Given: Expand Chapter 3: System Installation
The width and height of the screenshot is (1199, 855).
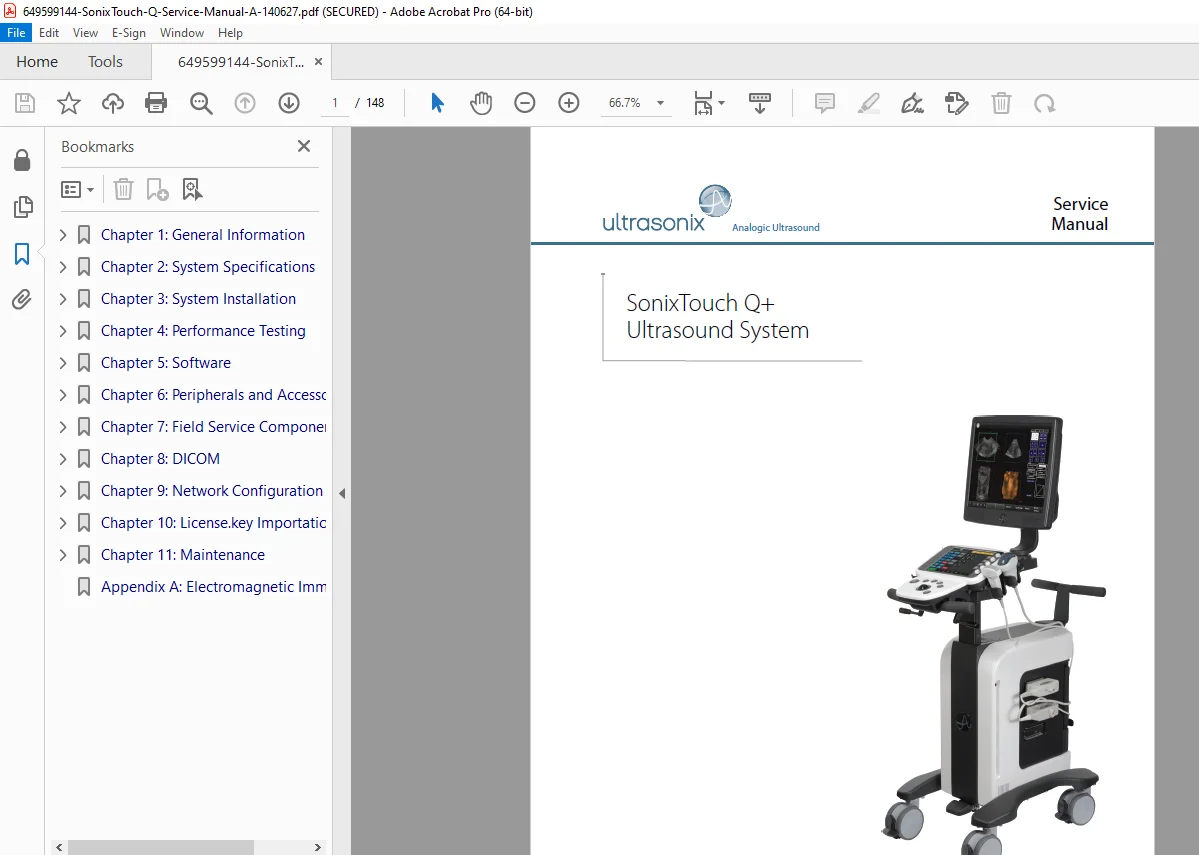Looking at the screenshot, I should click(x=63, y=299).
